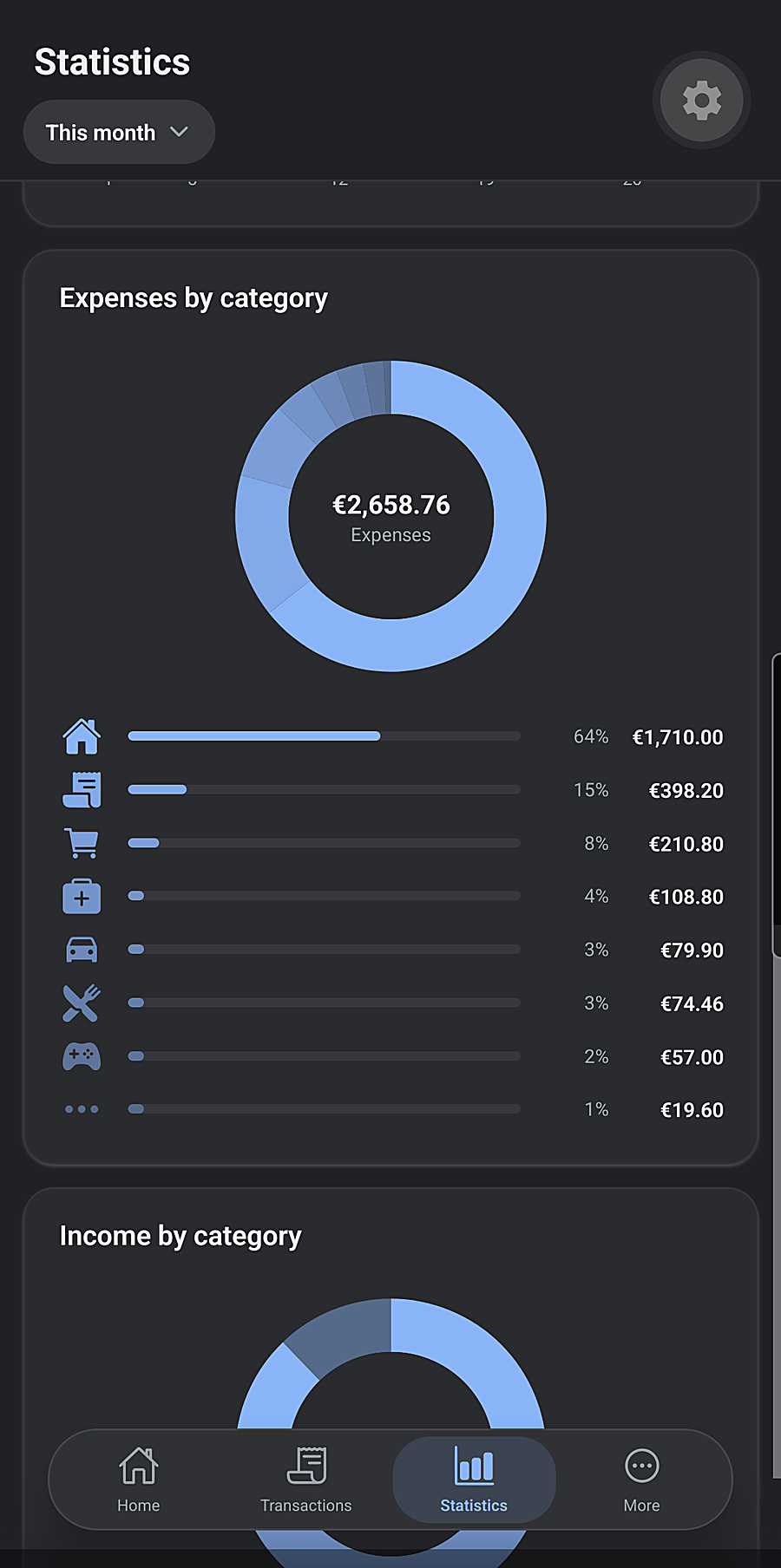Click the 15% percentage label
The width and height of the screenshot is (781, 1568).
click(x=591, y=791)
